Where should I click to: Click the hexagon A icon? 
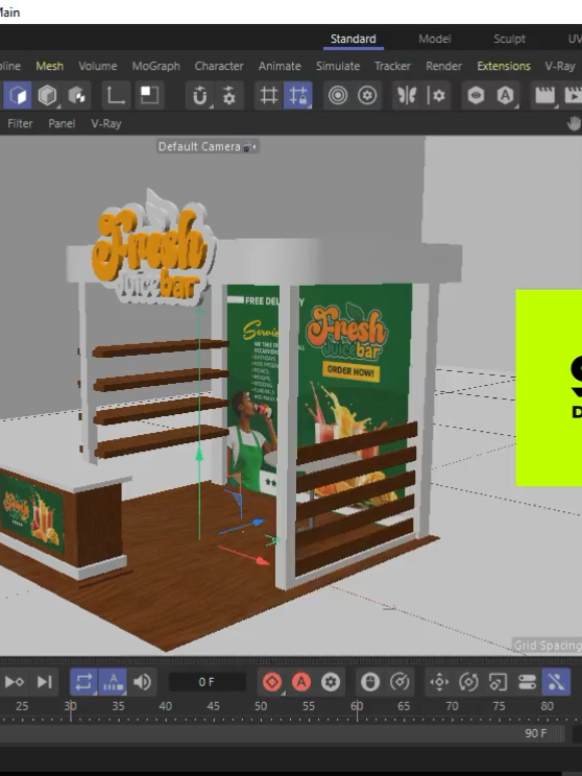tap(505, 95)
